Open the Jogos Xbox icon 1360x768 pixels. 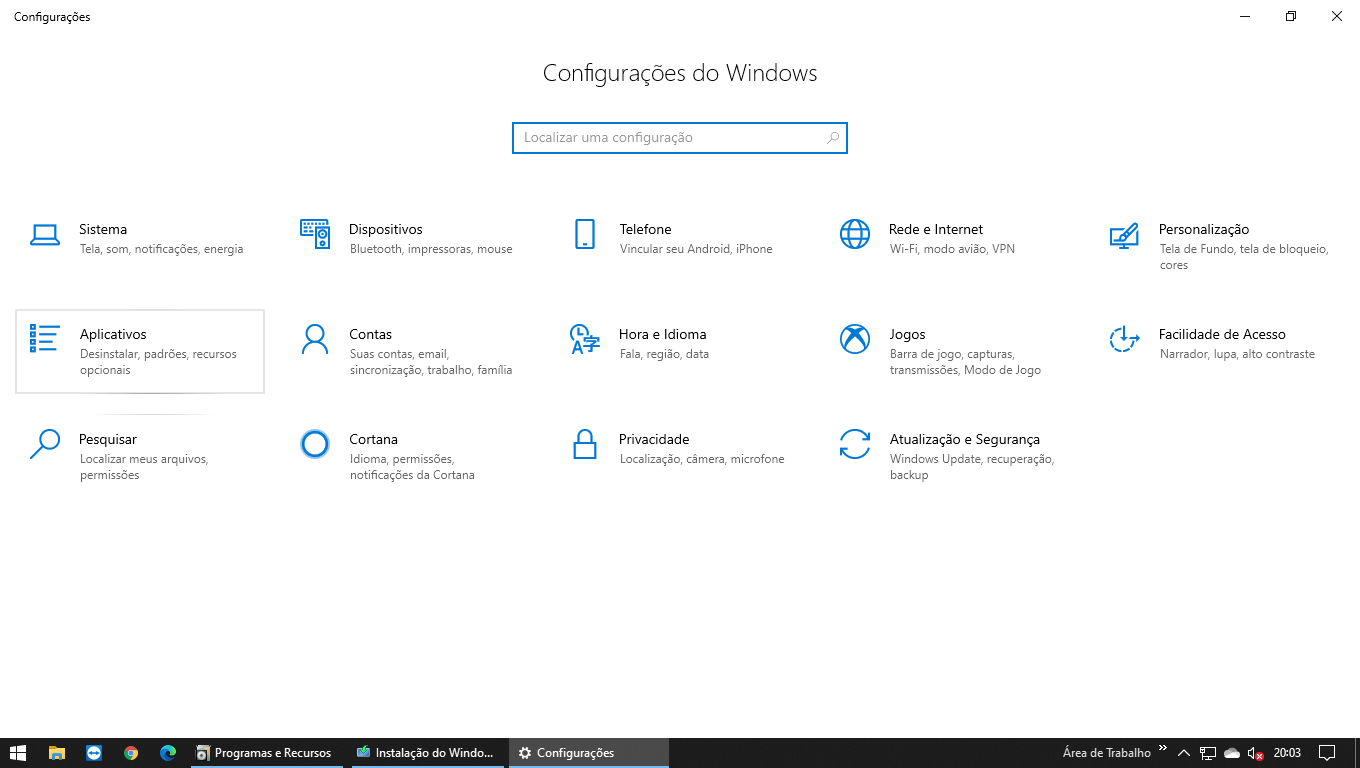[x=855, y=339]
